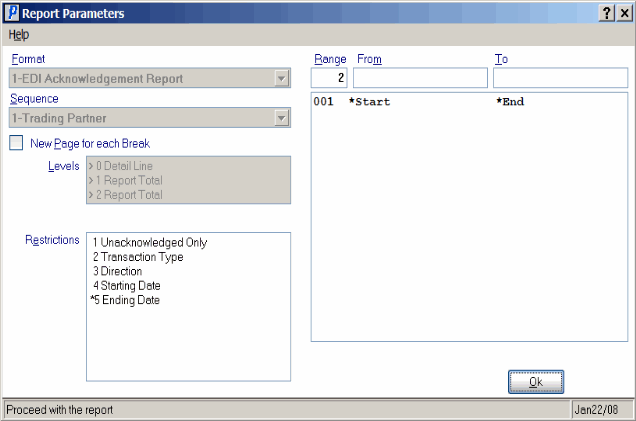Click the Jan22/08 date in status bar

tap(596, 410)
